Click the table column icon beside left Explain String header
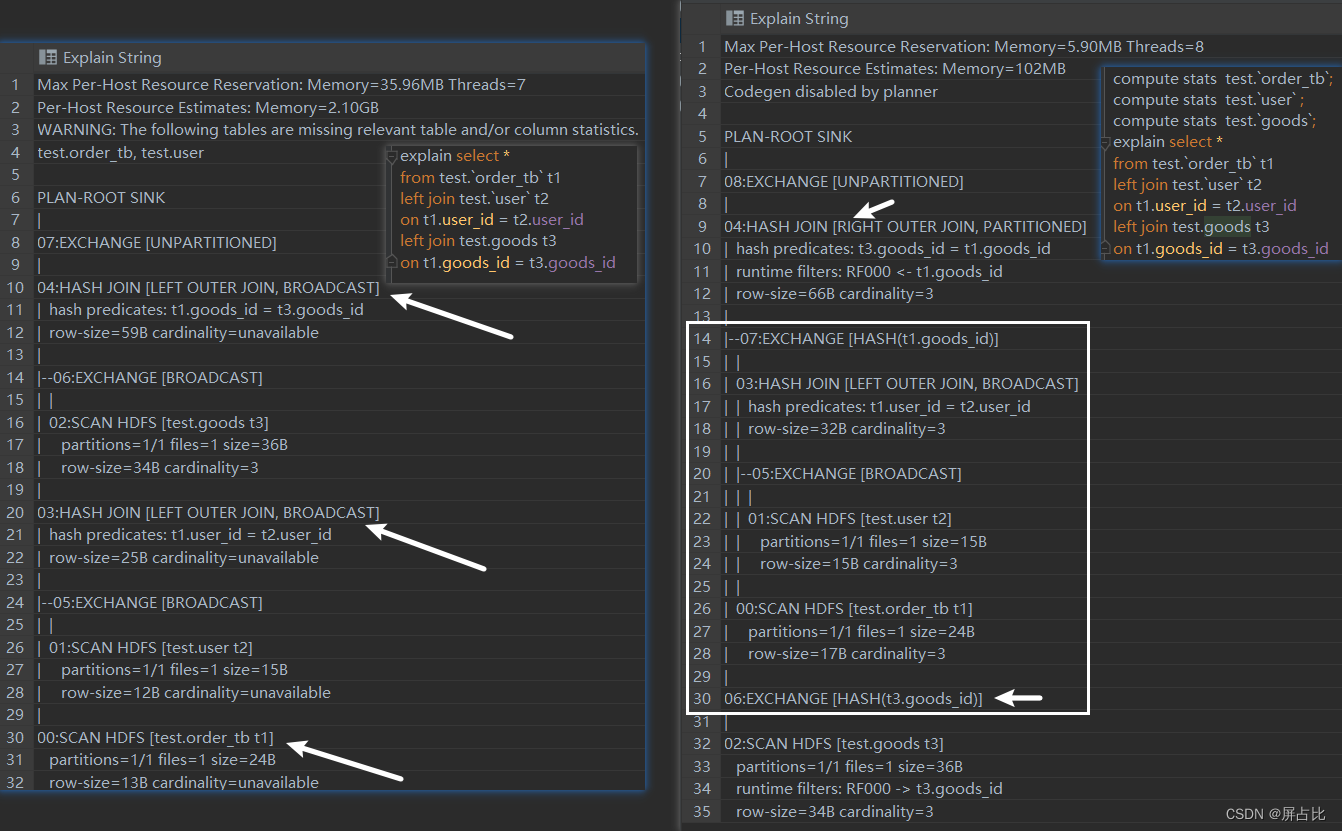 (x=47, y=57)
